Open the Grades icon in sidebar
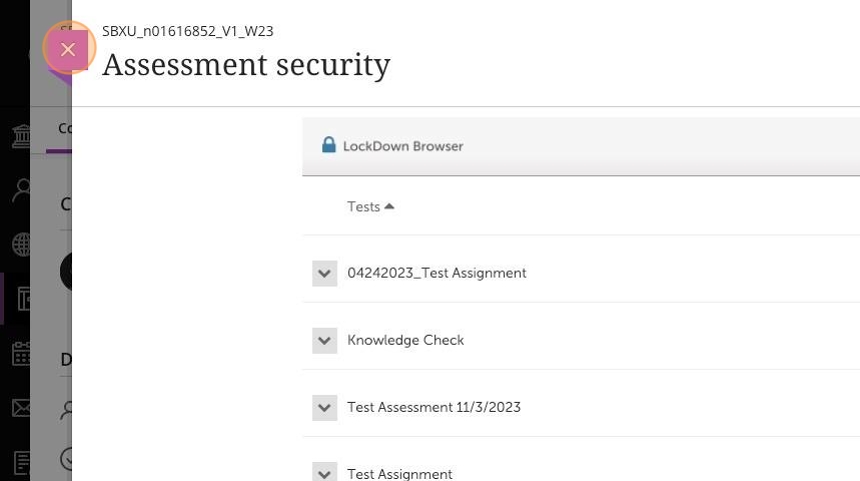This screenshot has height=481, width=860. click(x=20, y=461)
